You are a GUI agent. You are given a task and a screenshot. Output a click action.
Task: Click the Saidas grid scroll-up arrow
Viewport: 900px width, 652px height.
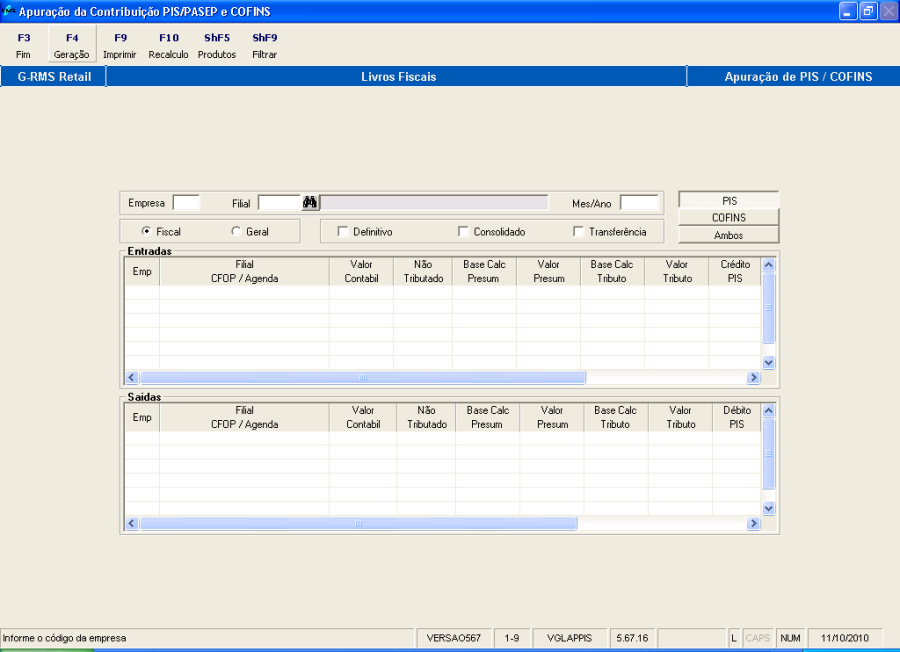[x=769, y=410]
